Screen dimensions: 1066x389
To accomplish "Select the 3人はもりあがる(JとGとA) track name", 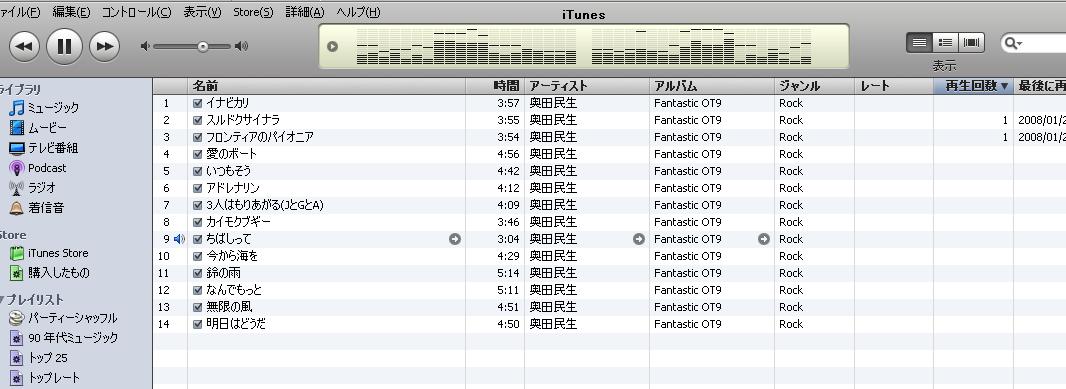I will point(264,205).
